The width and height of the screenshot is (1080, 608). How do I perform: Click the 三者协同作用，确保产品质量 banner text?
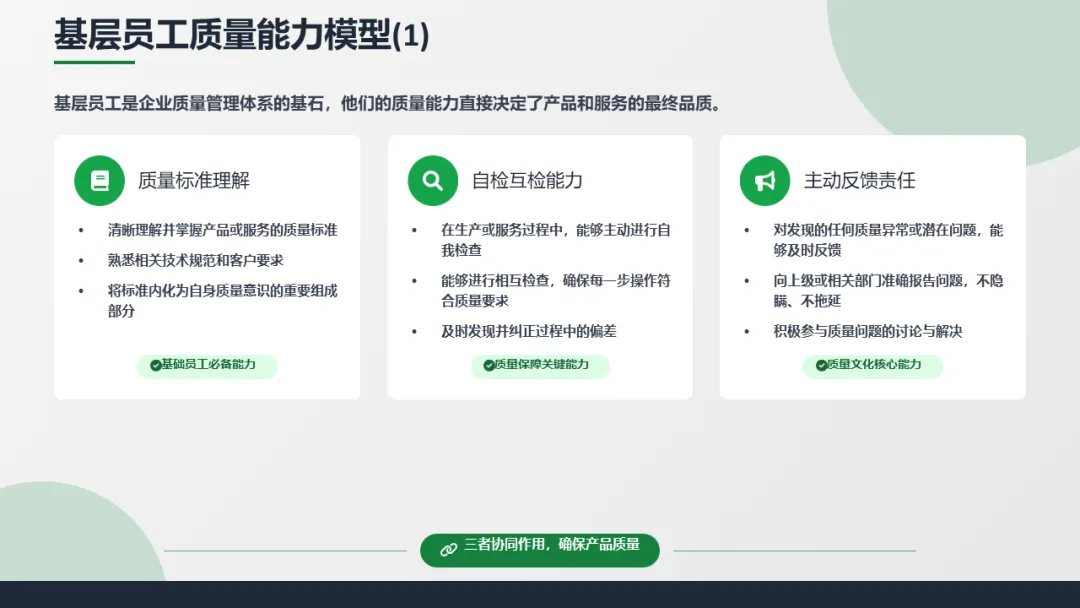point(552,545)
